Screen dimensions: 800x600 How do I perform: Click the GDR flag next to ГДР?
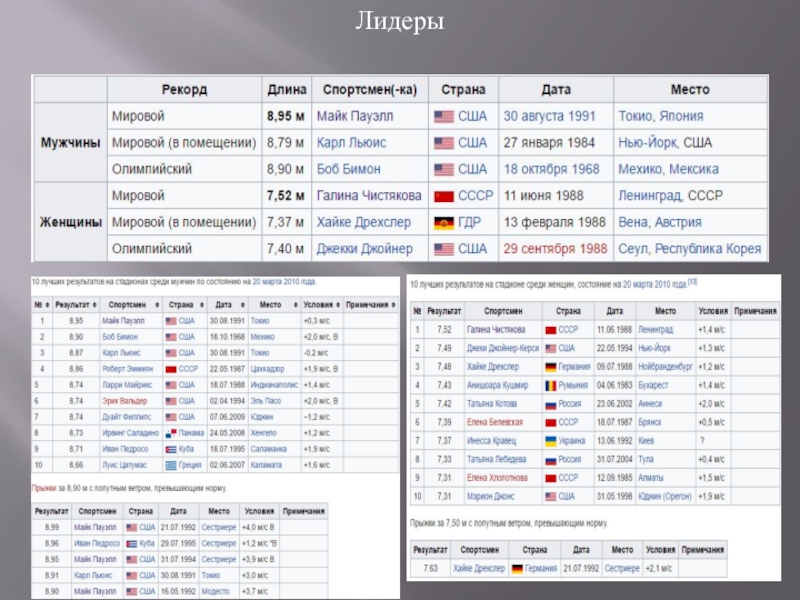443,223
